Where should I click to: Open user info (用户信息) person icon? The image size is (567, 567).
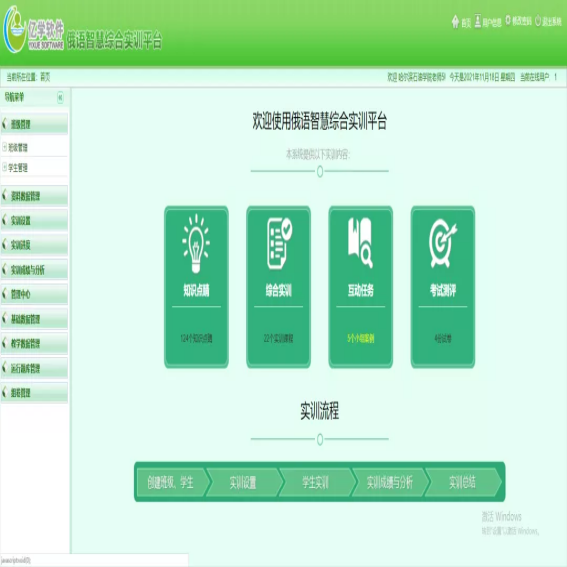tap(478, 21)
